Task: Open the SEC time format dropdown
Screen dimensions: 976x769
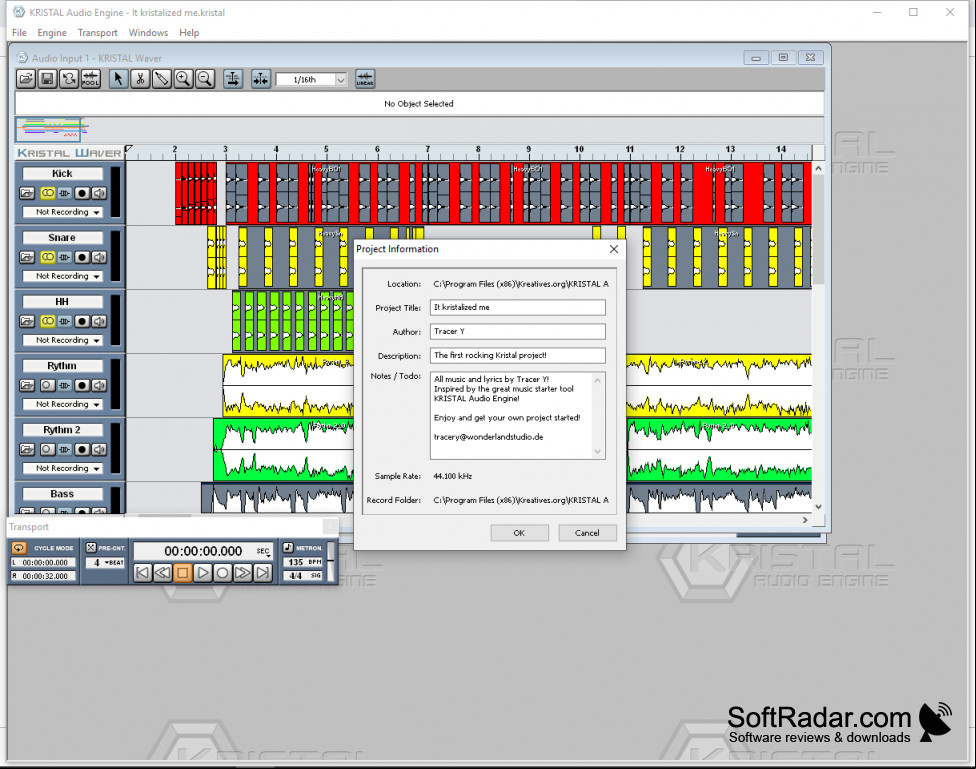Action: click(264, 552)
